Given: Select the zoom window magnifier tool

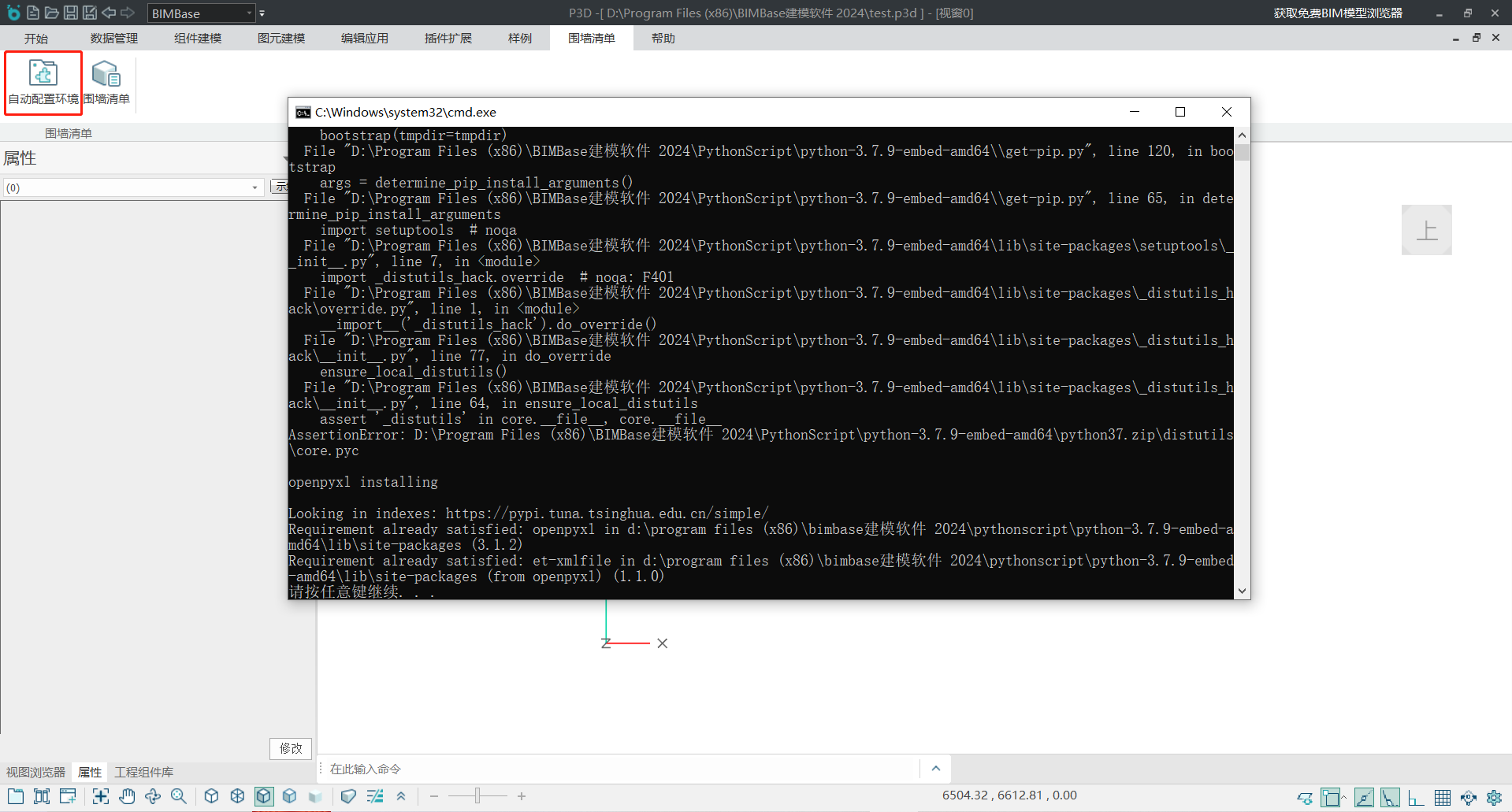Looking at the screenshot, I should click(x=179, y=796).
